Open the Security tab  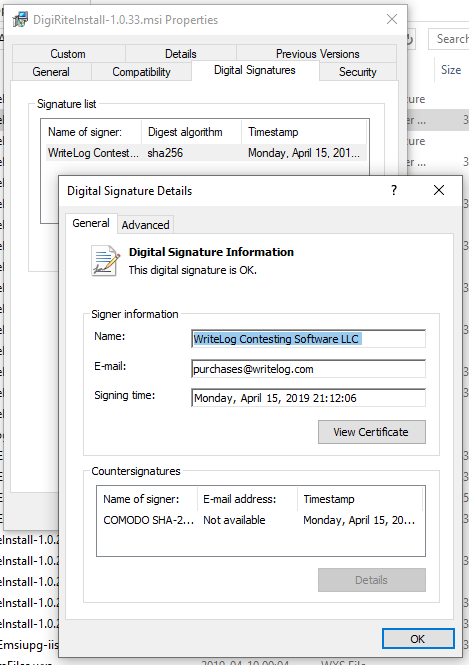point(357,72)
